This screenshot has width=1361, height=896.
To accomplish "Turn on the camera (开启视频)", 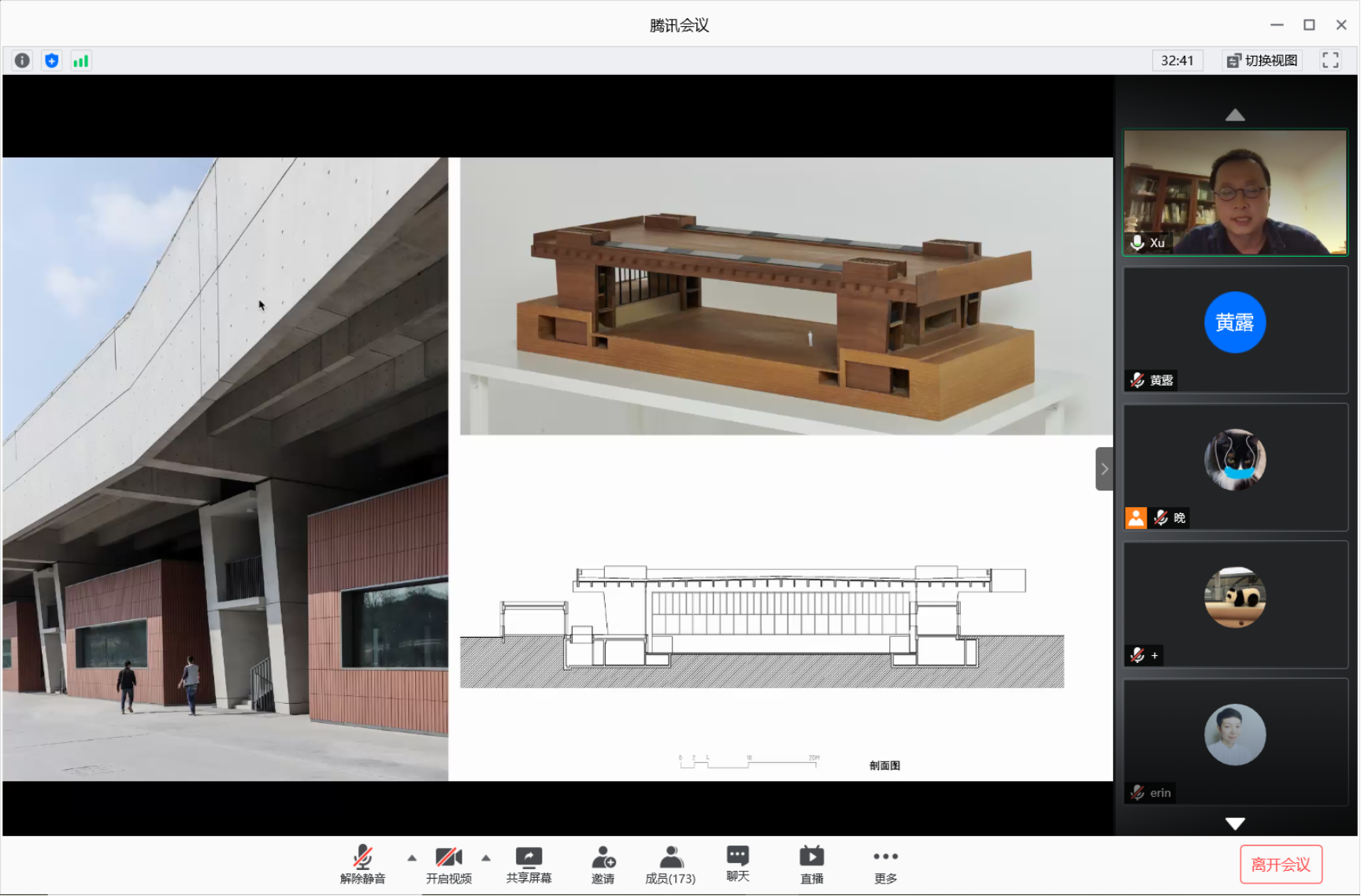I will point(448,865).
